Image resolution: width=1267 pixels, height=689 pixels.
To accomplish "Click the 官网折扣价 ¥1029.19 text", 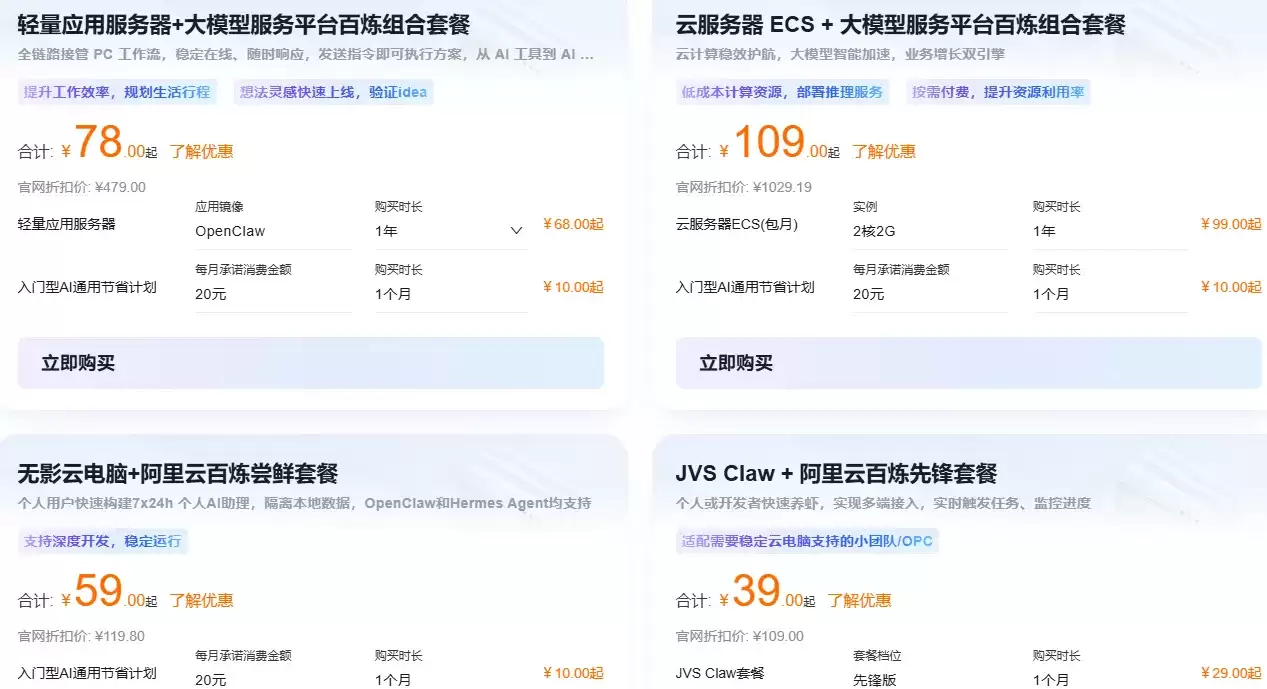I will (x=744, y=187).
